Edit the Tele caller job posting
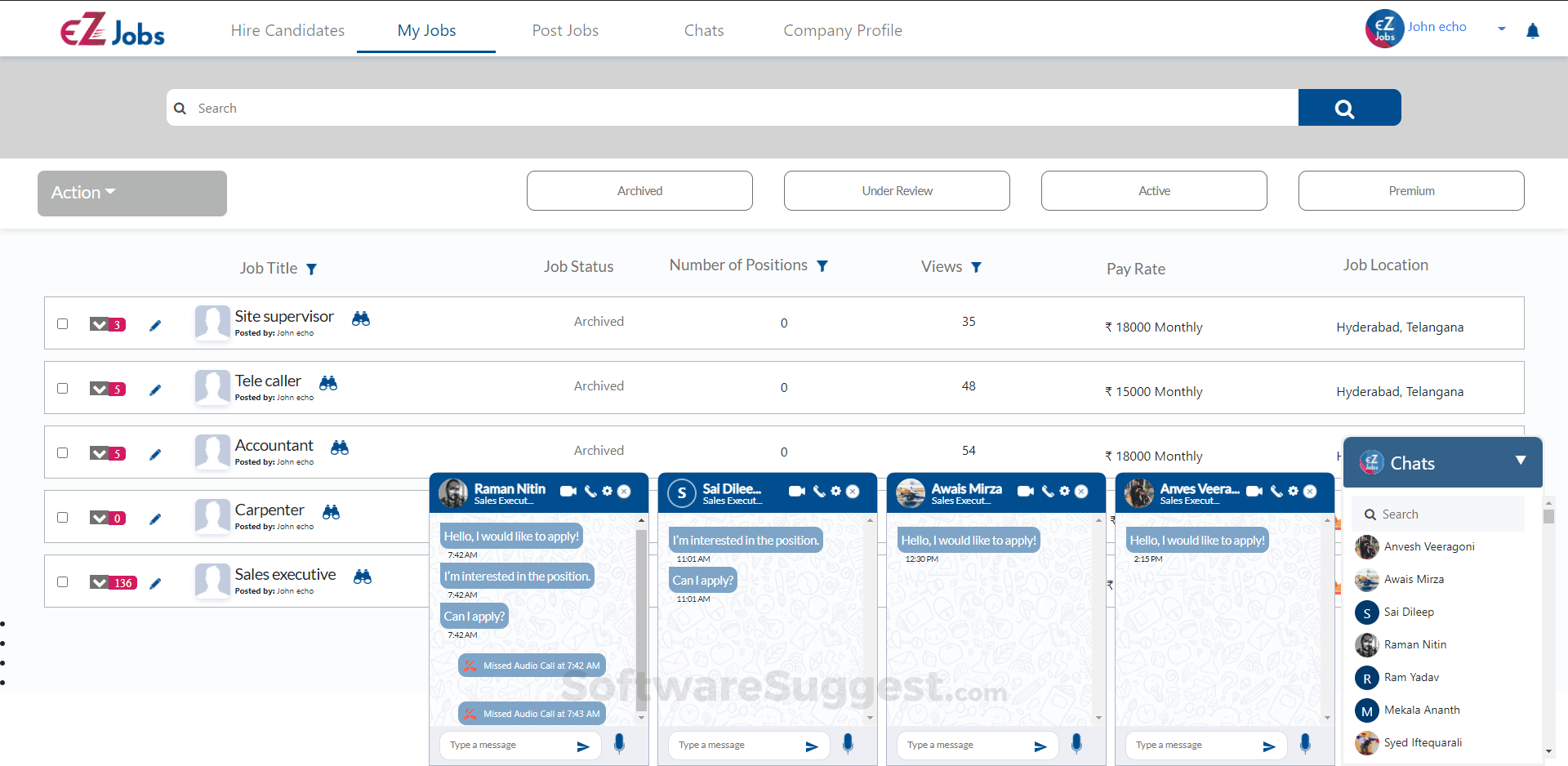The height and width of the screenshot is (766, 1568). point(155,390)
